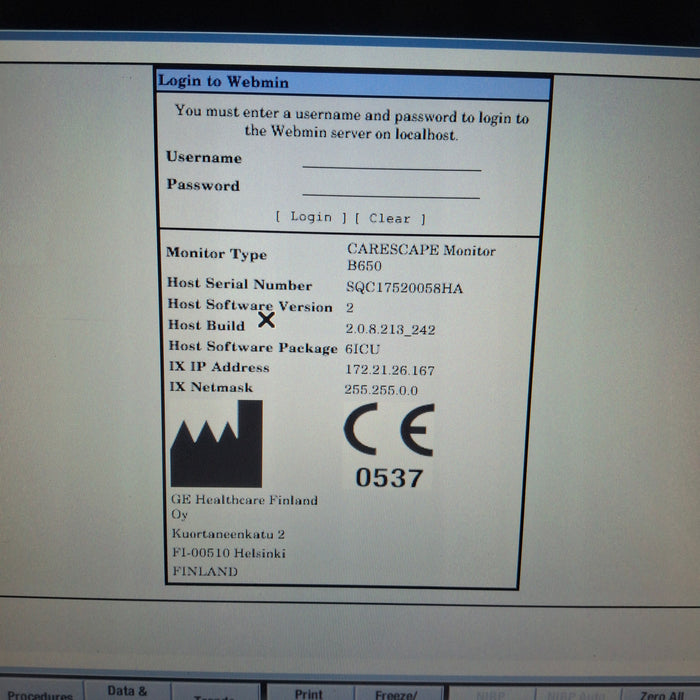This screenshot has height=700, width=700.
Task: Select the Print menu key
Action: click(309, 692)
